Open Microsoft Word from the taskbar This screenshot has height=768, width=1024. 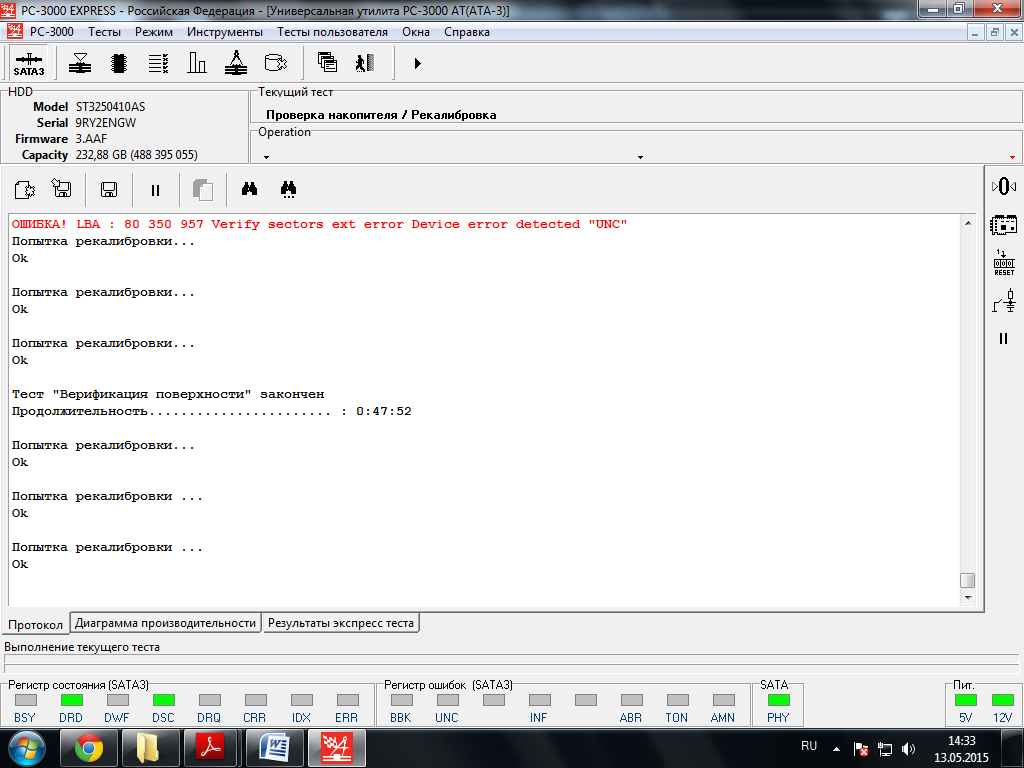coord(274,748)
